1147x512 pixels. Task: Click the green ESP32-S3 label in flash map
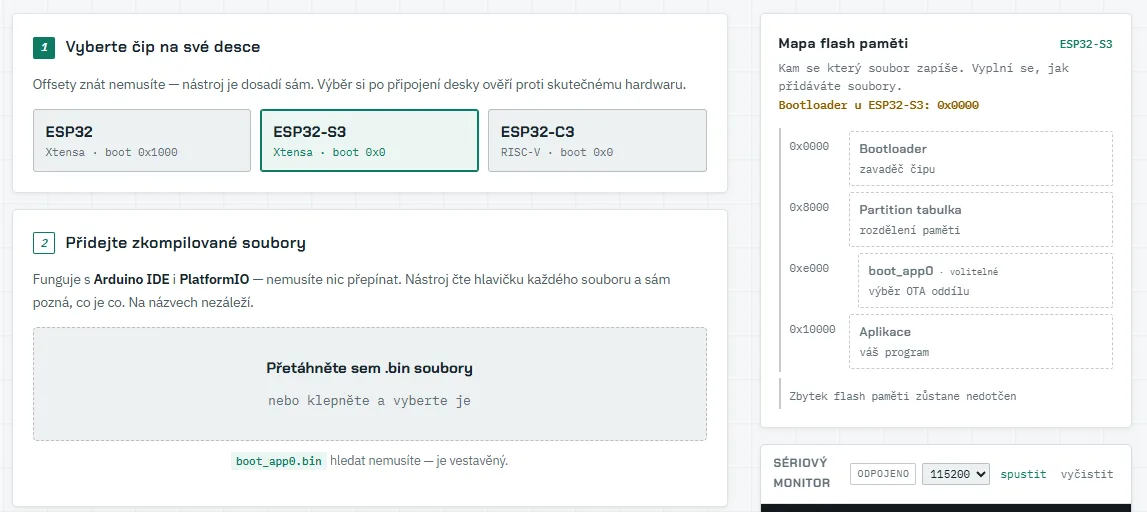[x=1086, y=44]
